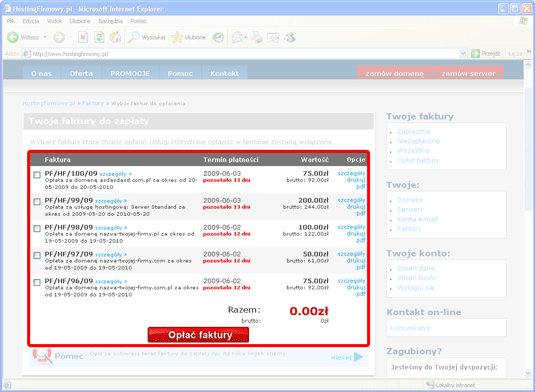Click the Back (Wstecz) arrow icon
535x392 pixels.
[13, 37]
